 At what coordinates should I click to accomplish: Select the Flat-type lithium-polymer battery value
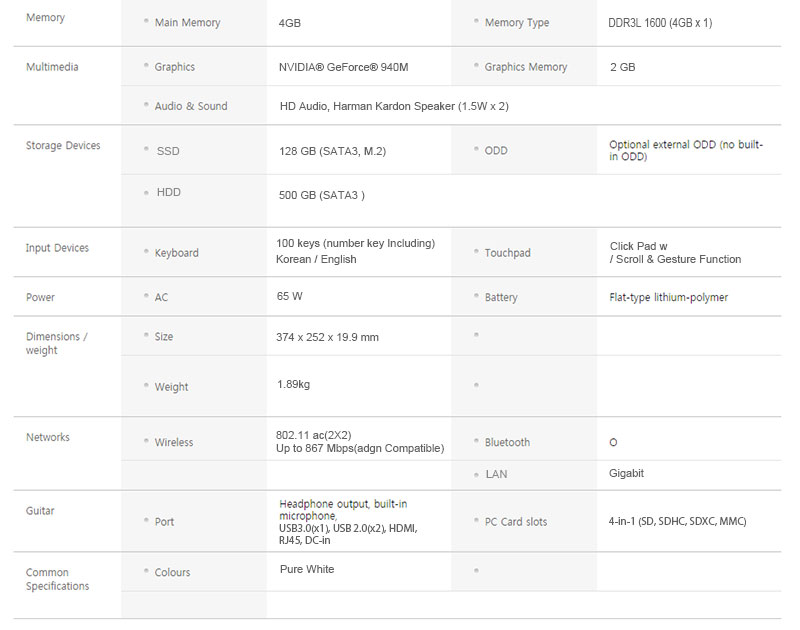pyautogui.click(x=668, y=297)
